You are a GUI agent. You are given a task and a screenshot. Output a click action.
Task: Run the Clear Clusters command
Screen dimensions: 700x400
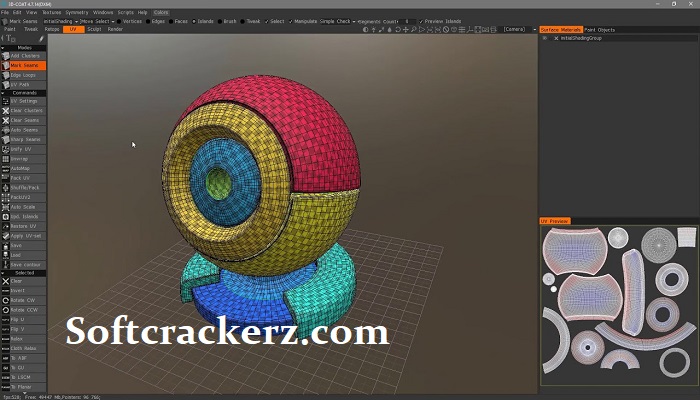pyautogui.click(x=23, y=111)
